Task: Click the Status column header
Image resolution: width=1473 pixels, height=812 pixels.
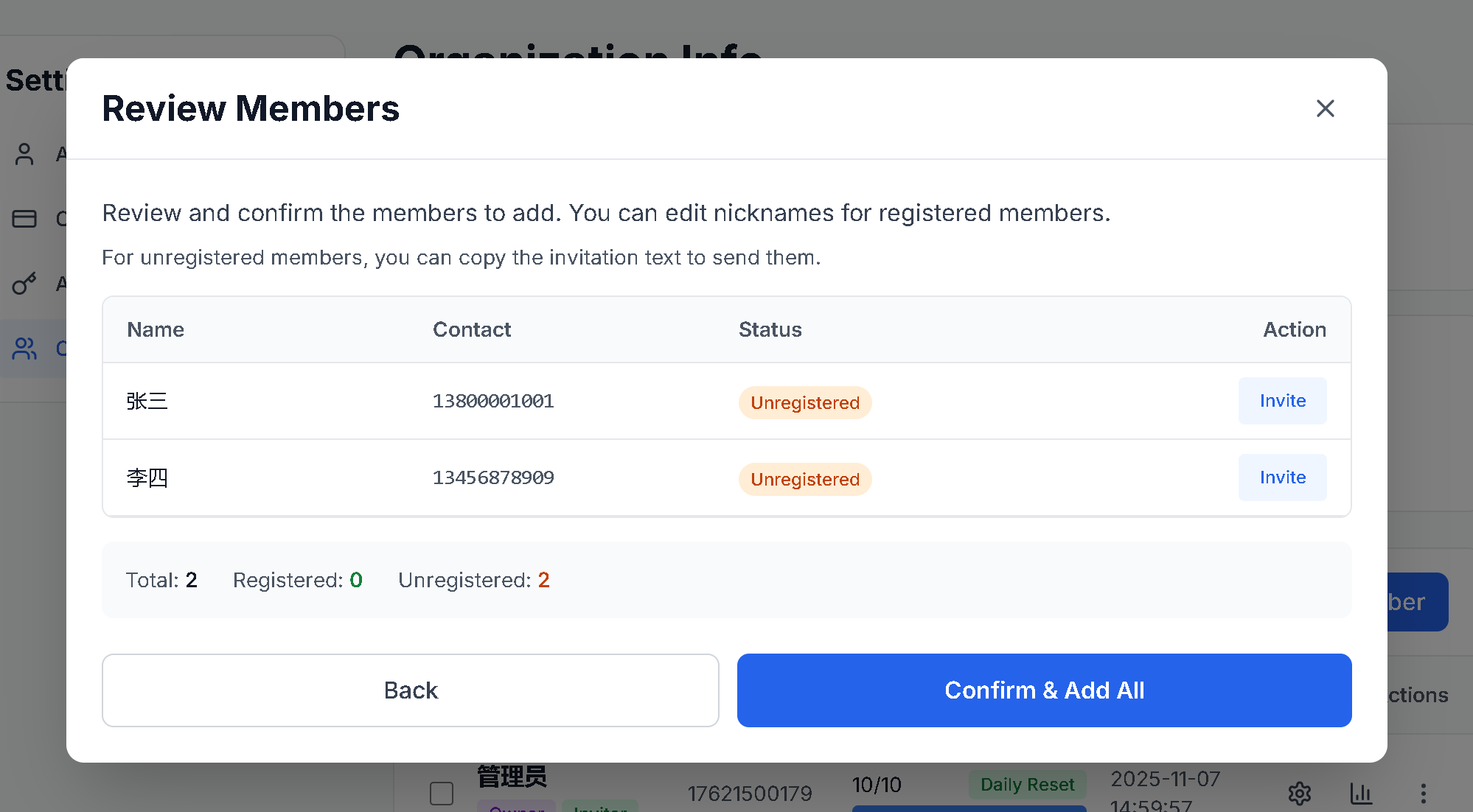Action: pyautogui.click(x=770, y=329)
